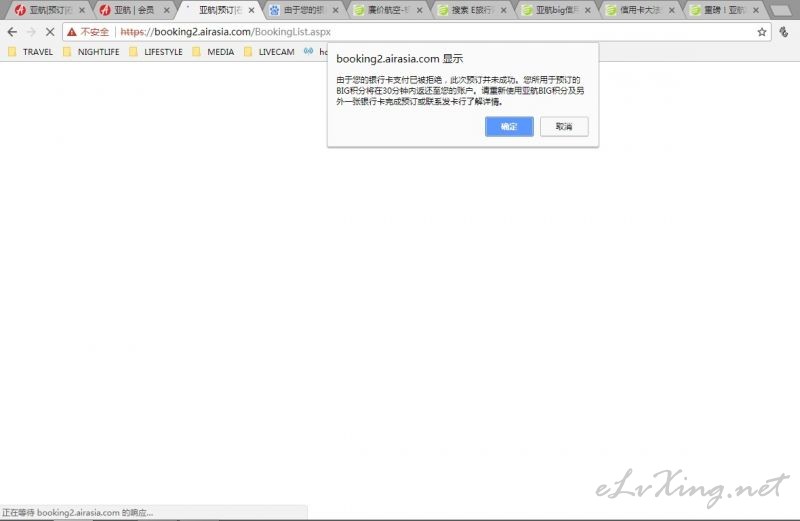Click the 确定 button in the alert dialog

coord(509,127)
